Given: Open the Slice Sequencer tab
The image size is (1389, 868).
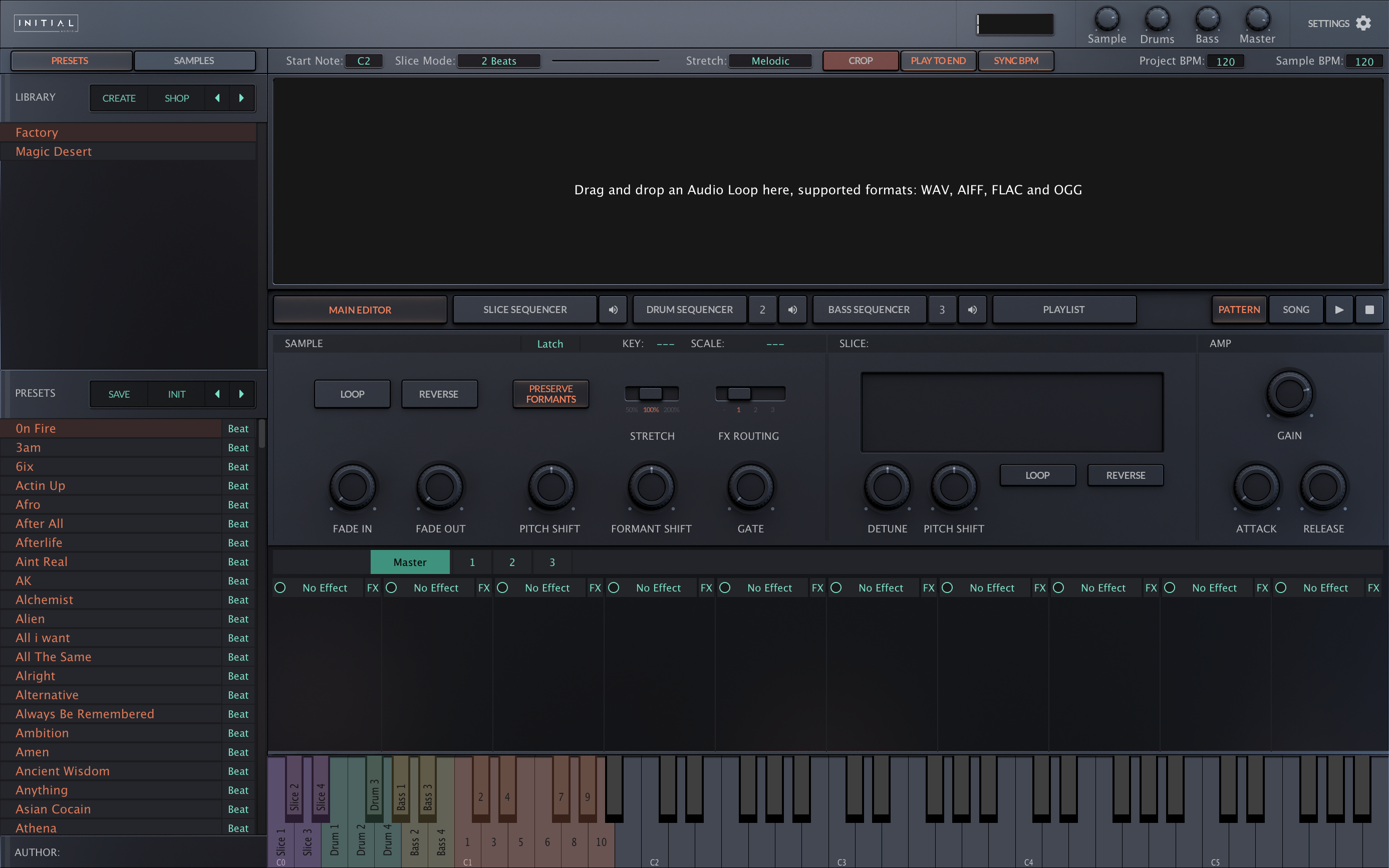Looking at the screenshot, I should (x=524, y=310).
